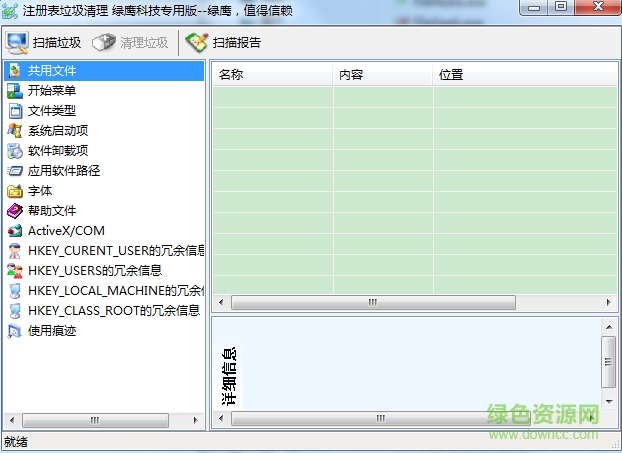Screen dimensions: 622x453
Task: Select HKEY_CLASS_ROOT的冗余信息 entry
Action: coord(114,311)
